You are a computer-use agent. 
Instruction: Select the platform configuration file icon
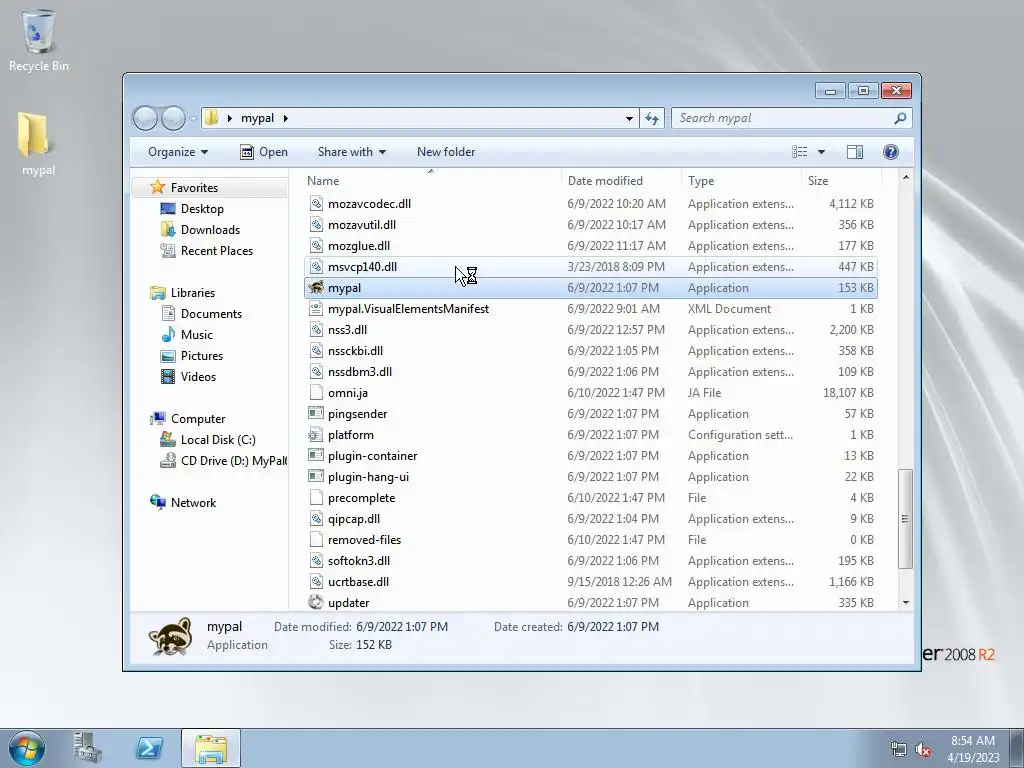click(316, 435)
